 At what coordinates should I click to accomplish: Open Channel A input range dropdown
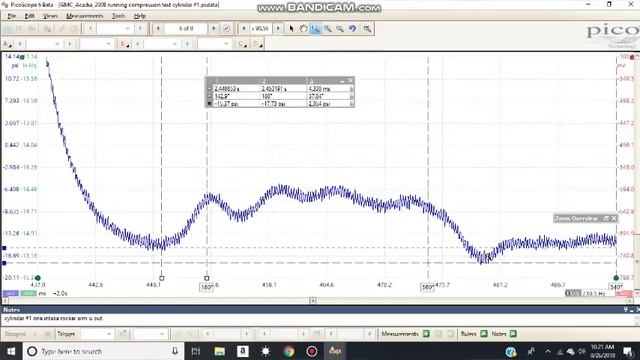point(44,44)
